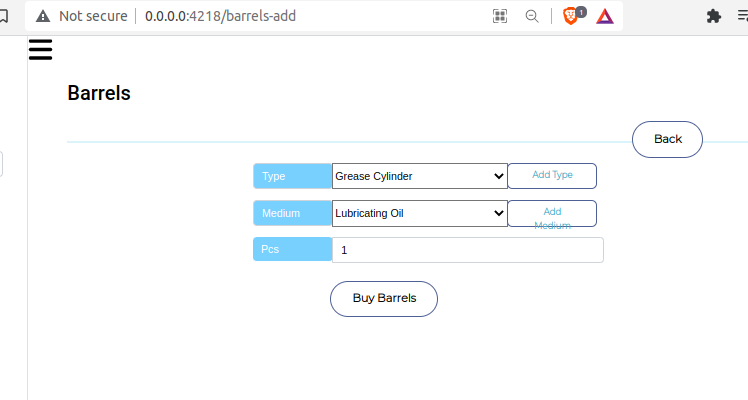The height and width of the screenshot is (400, 748).
Task: Click the QR code icon in address bar
Action: click(x=500, y=16)
